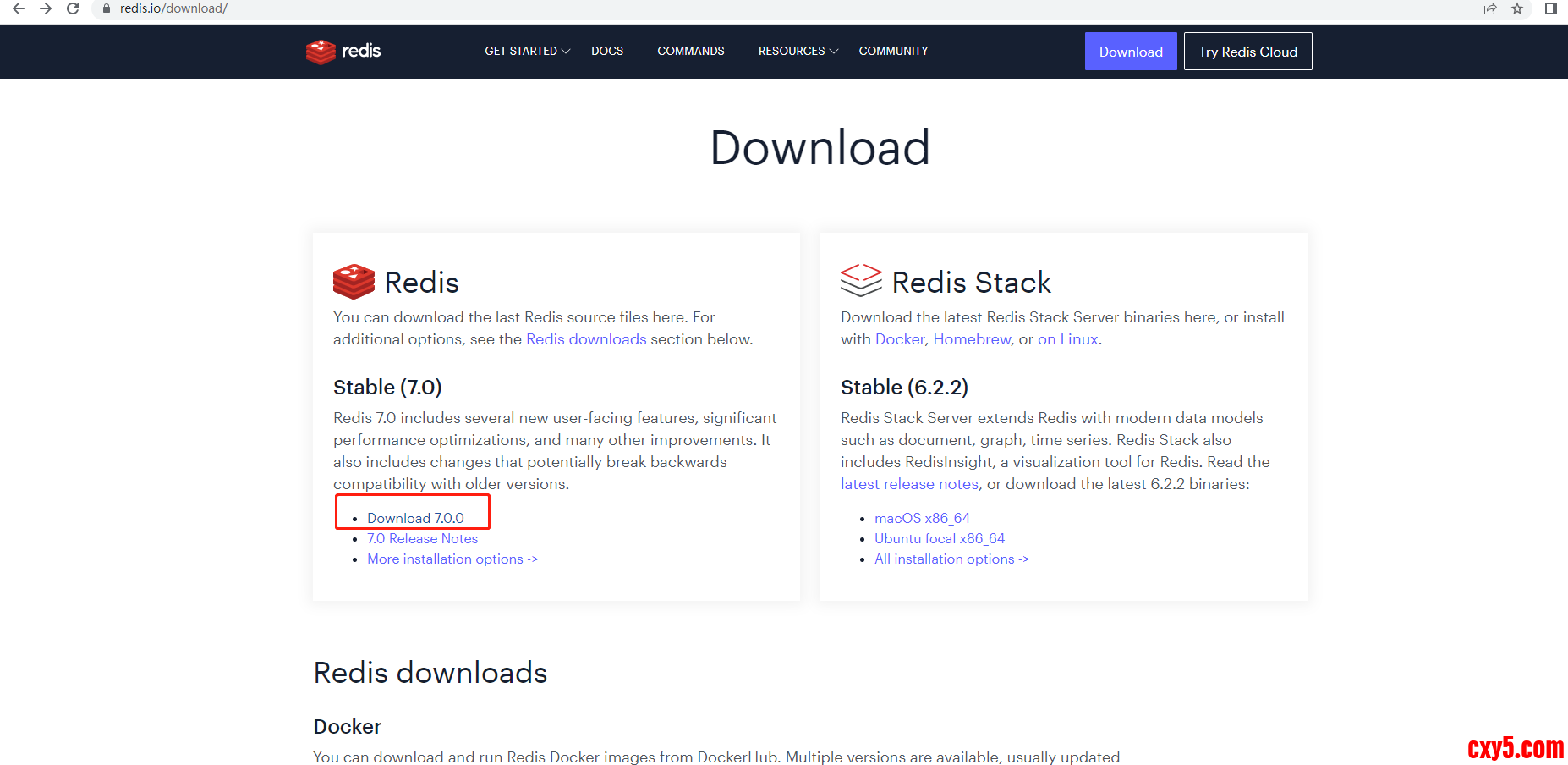This screenshot has height=765, width=1568.
Task: Click the Redis logo in the navbar
Action: (343, 52)
